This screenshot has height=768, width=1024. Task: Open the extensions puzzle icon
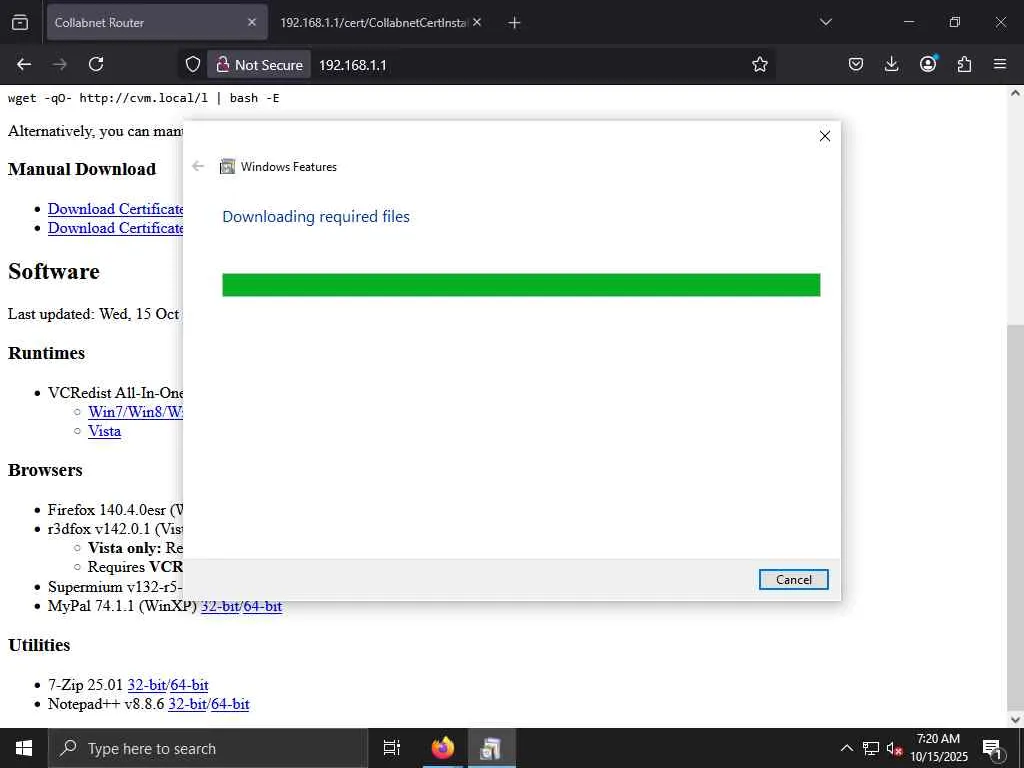tap(964, 64)
